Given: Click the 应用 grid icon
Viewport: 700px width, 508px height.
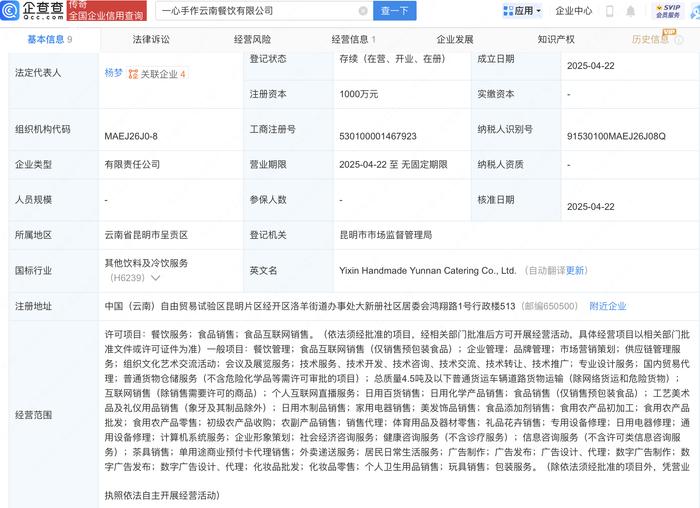Looking at the screenshot, I should point(508,11).
